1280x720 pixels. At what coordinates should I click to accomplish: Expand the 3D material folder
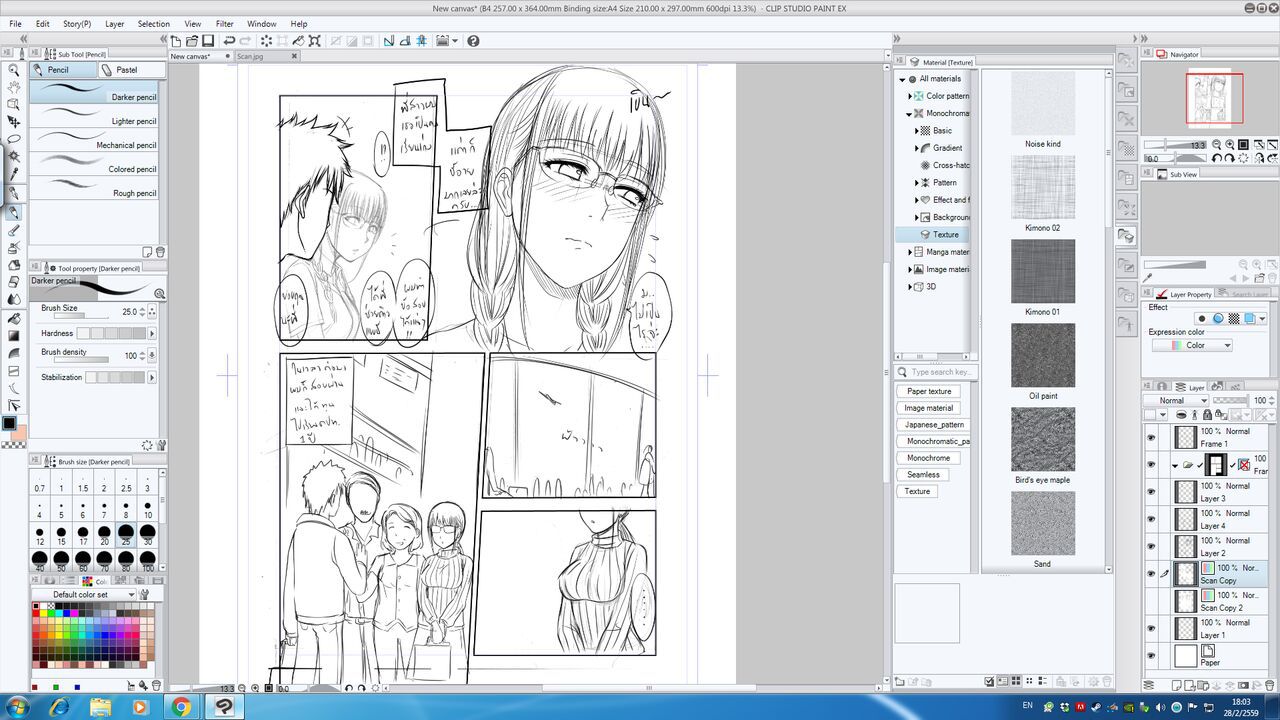point(910,287)
